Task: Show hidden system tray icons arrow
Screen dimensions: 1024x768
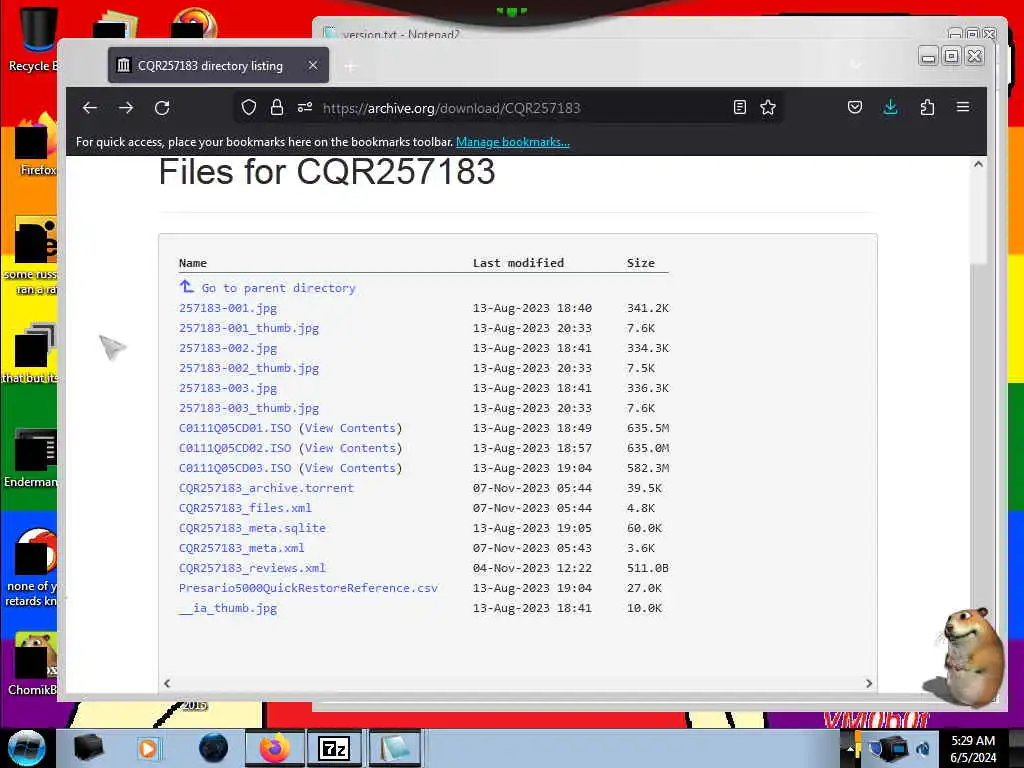Action: pyautogui.click(x=850, y=748)
